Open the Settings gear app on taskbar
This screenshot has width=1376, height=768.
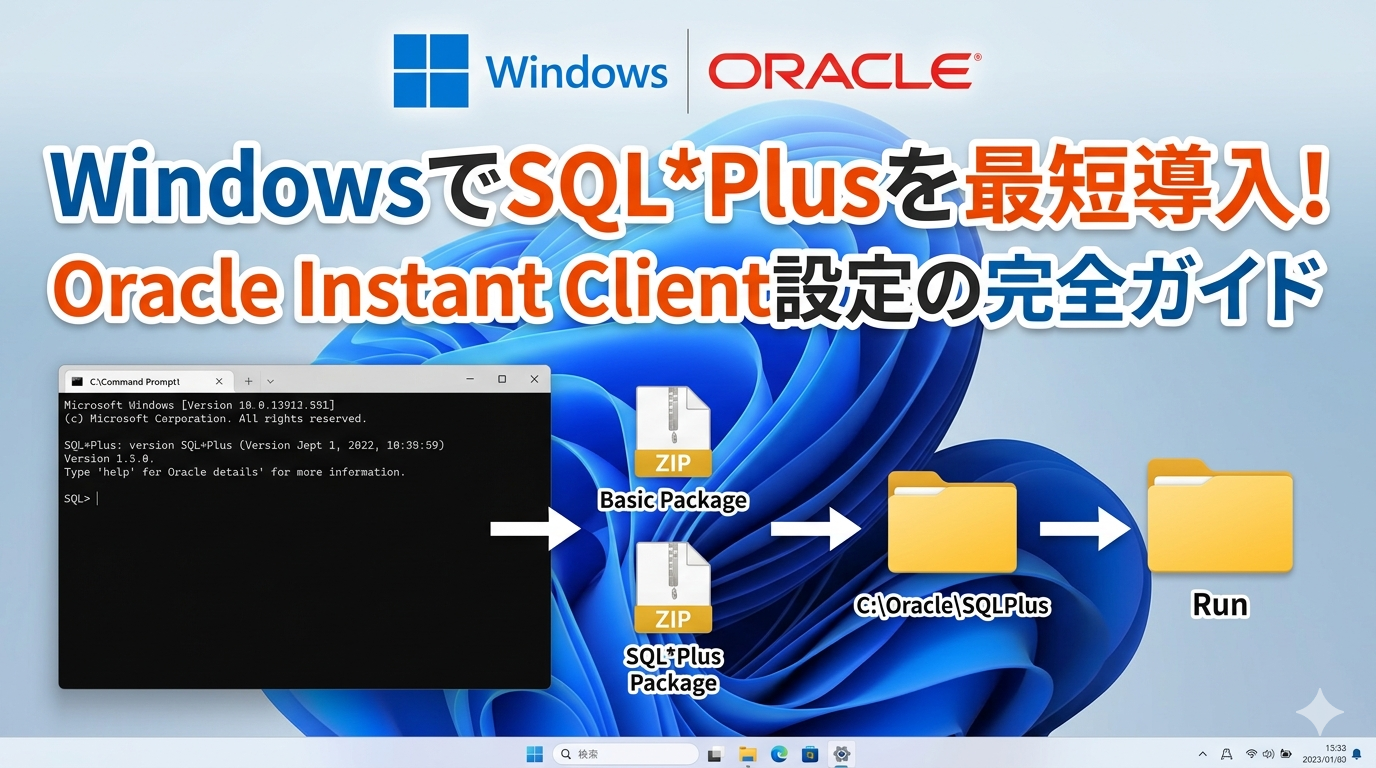coord(842,754)
